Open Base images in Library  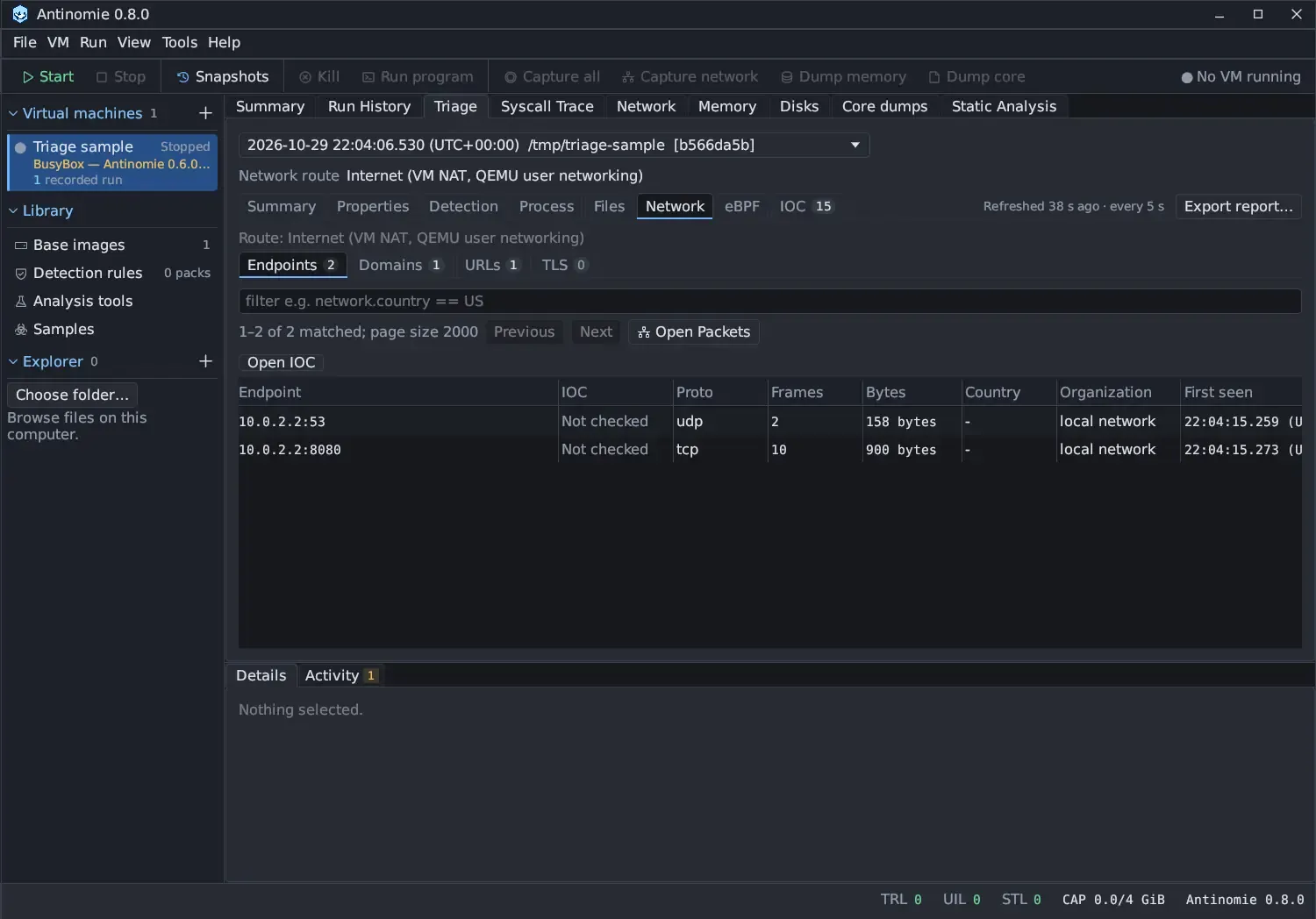coord(112,245)
